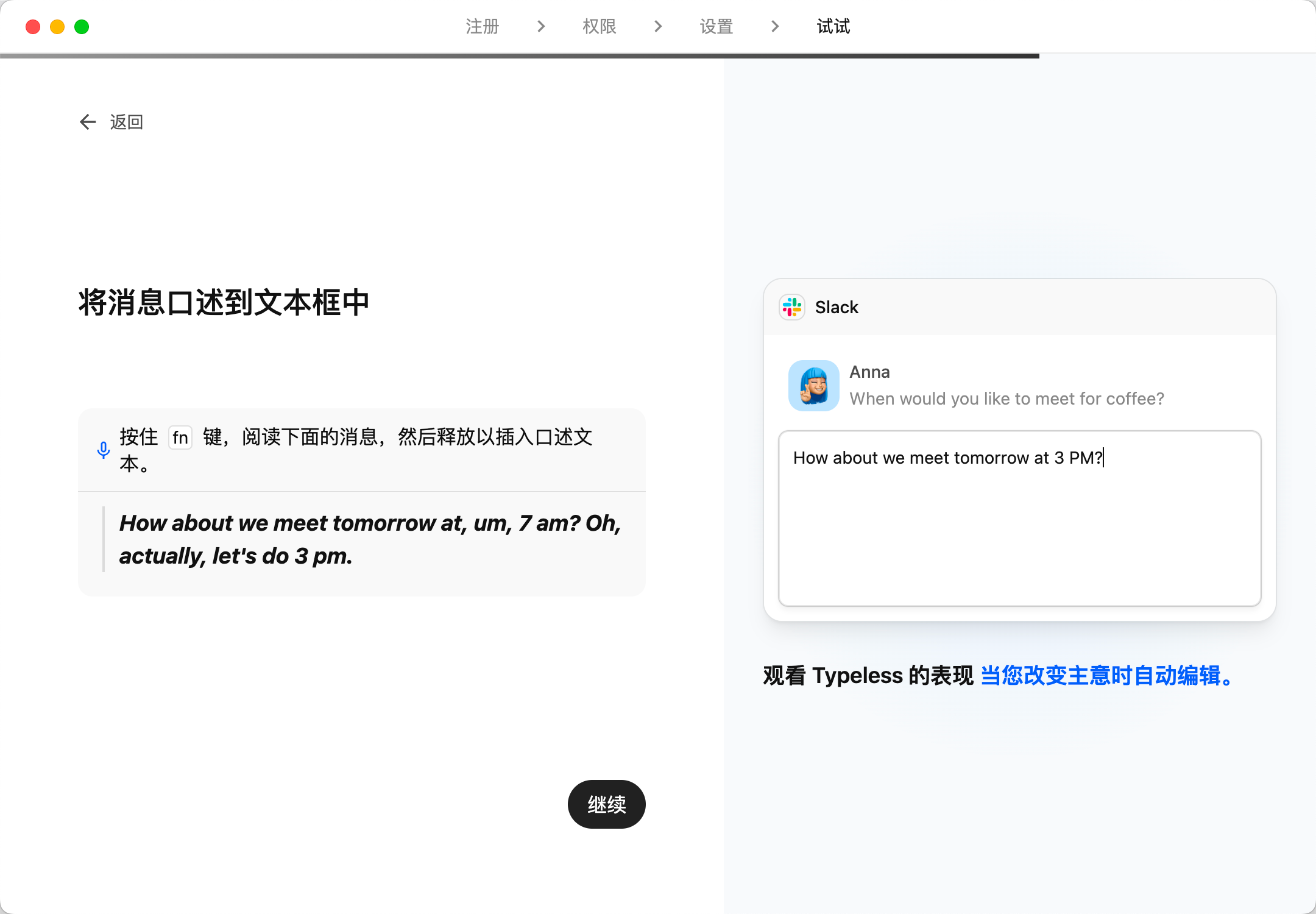The image size is (1316, 914).
Task: Click the chevron after 设置 step
Action: (774, 26)
